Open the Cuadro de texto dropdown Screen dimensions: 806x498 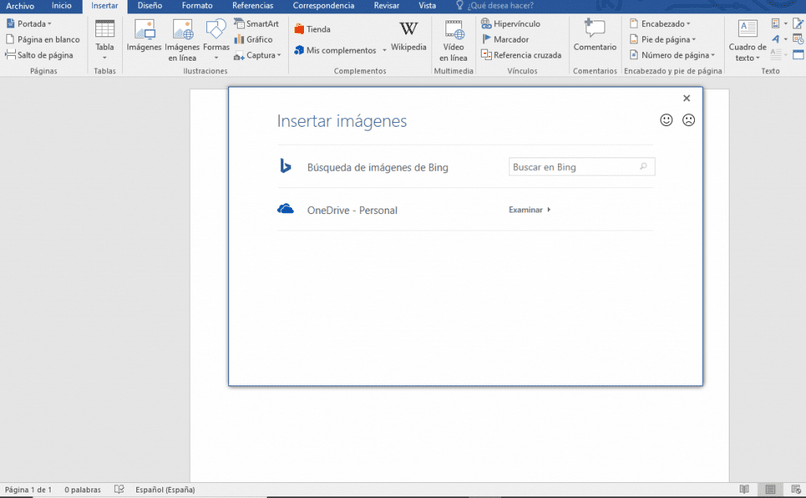[747, 40]
